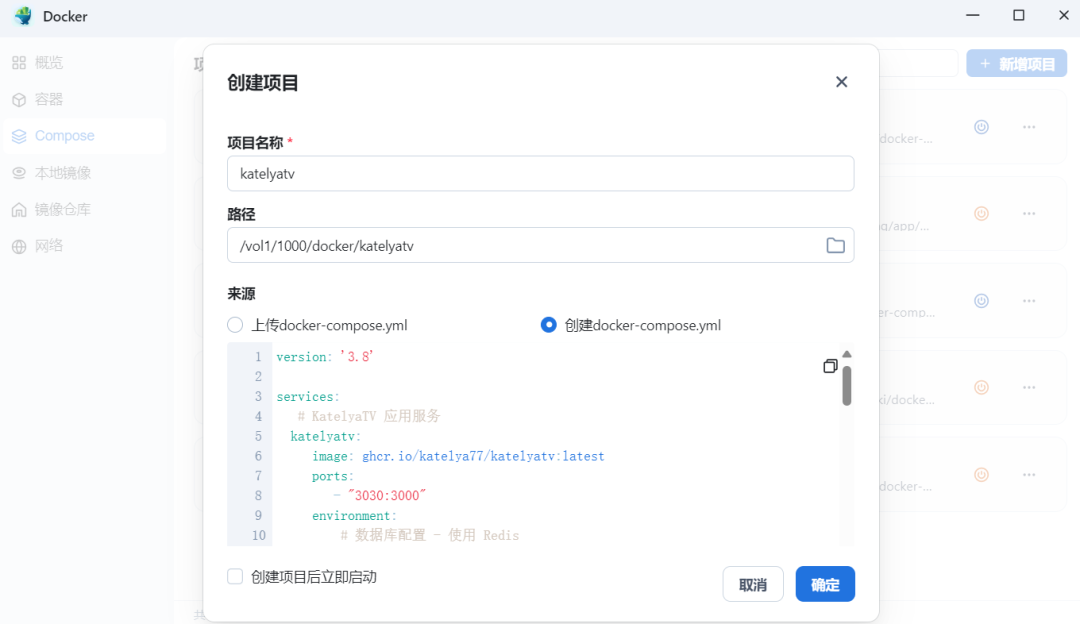Enable 创建项目后立即启动 checkbox
This screenshot has width=1080, height=624.
coord(235,577)
